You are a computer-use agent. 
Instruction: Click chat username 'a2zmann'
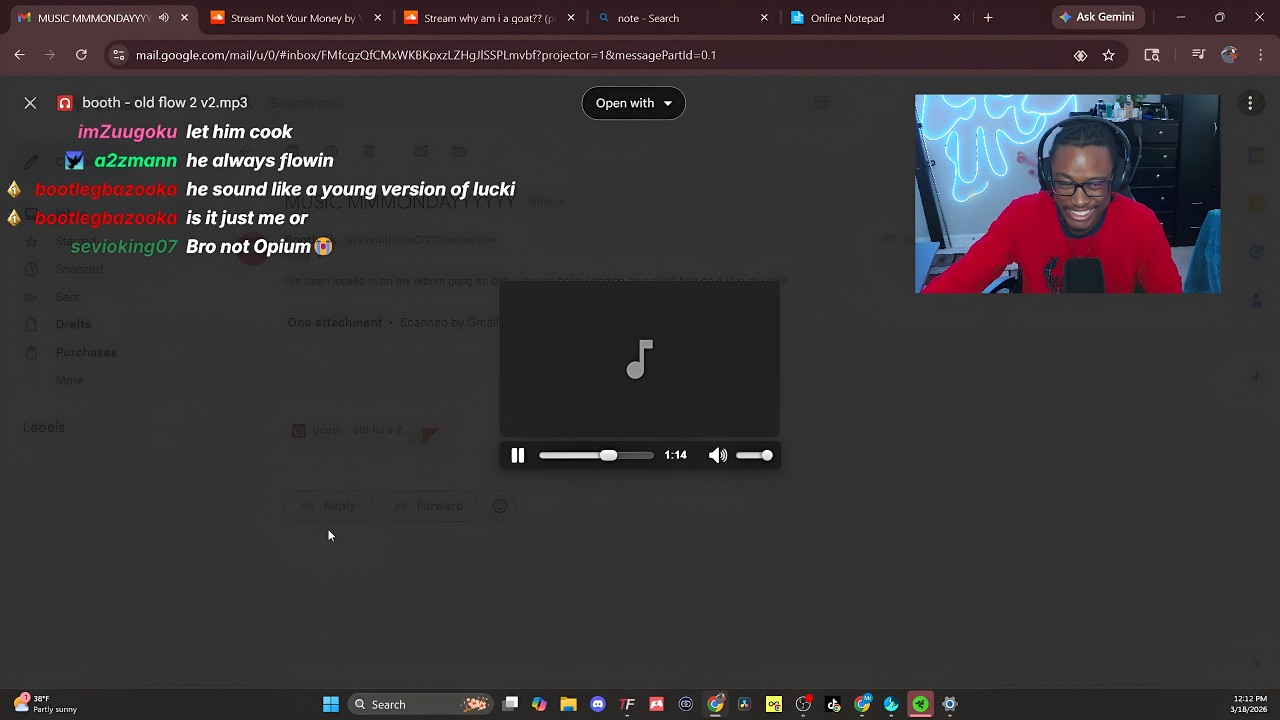(135, 161)
